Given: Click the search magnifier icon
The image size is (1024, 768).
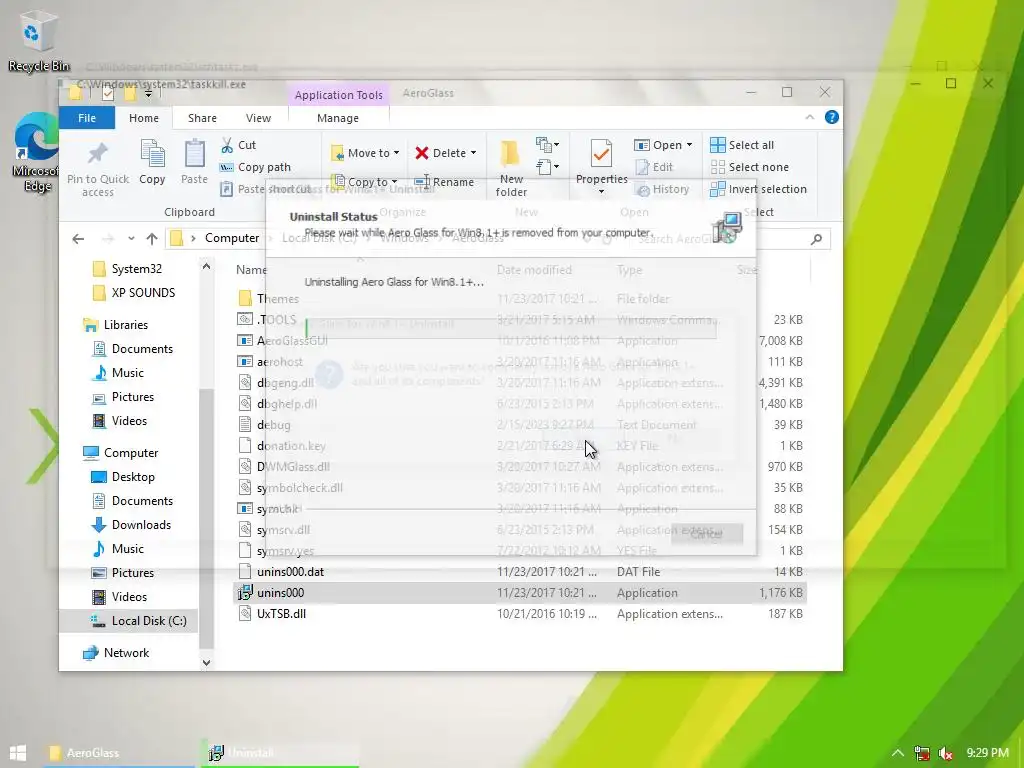Looking at the screenshot, I should click(816, 239).
